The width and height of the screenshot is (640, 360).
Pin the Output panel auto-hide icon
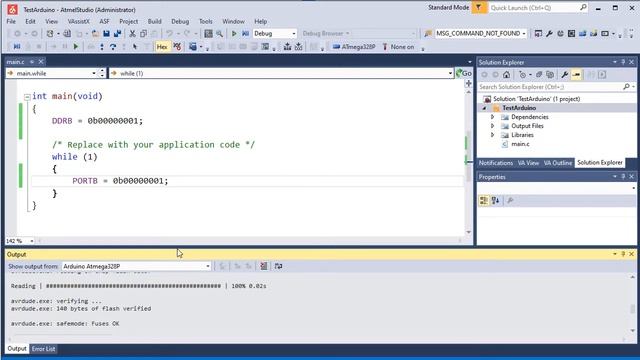623,254
